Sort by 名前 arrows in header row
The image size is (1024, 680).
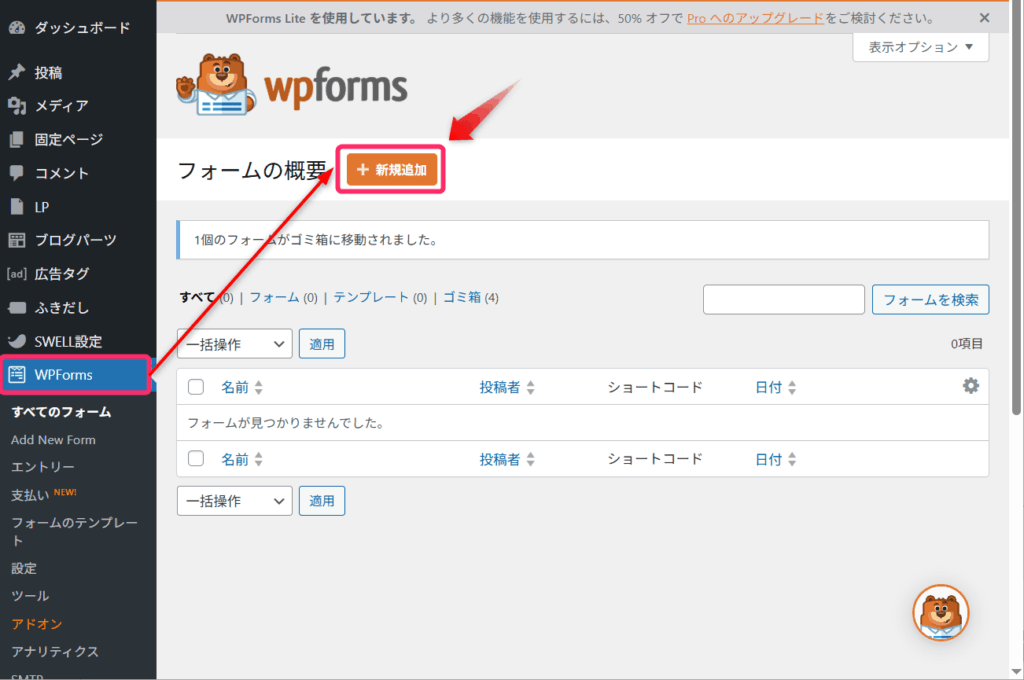(259, 387)
